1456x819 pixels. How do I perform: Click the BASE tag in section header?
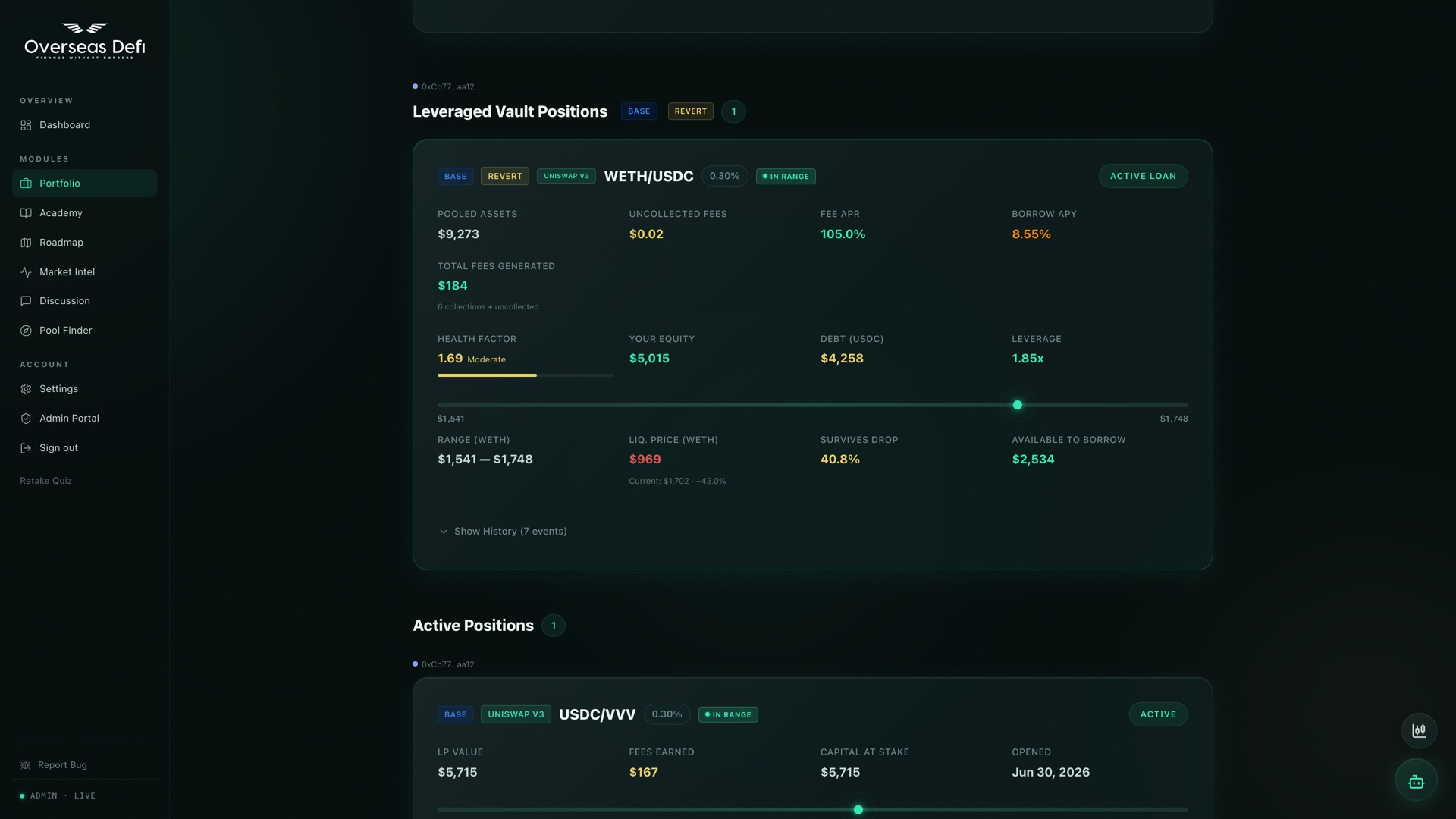pos(639,111)
